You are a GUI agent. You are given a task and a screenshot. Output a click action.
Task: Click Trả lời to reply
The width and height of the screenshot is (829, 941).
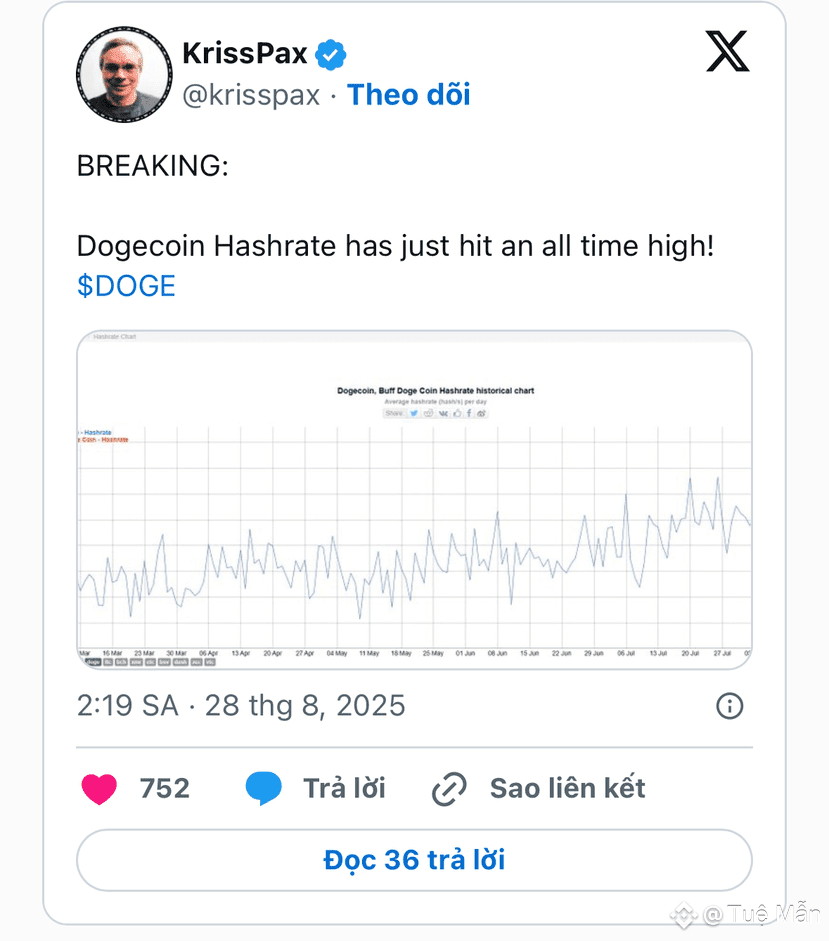[x=344, y=789]
